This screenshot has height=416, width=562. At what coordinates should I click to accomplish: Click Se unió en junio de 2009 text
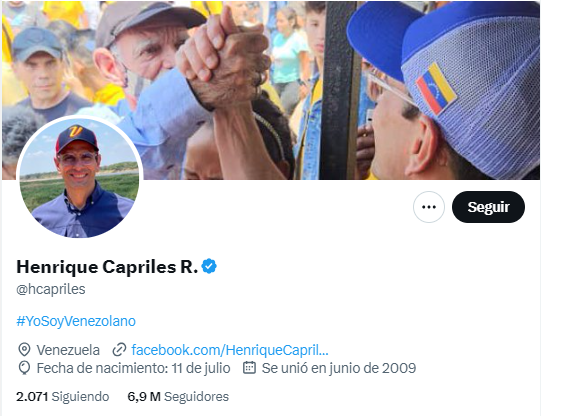339,368
